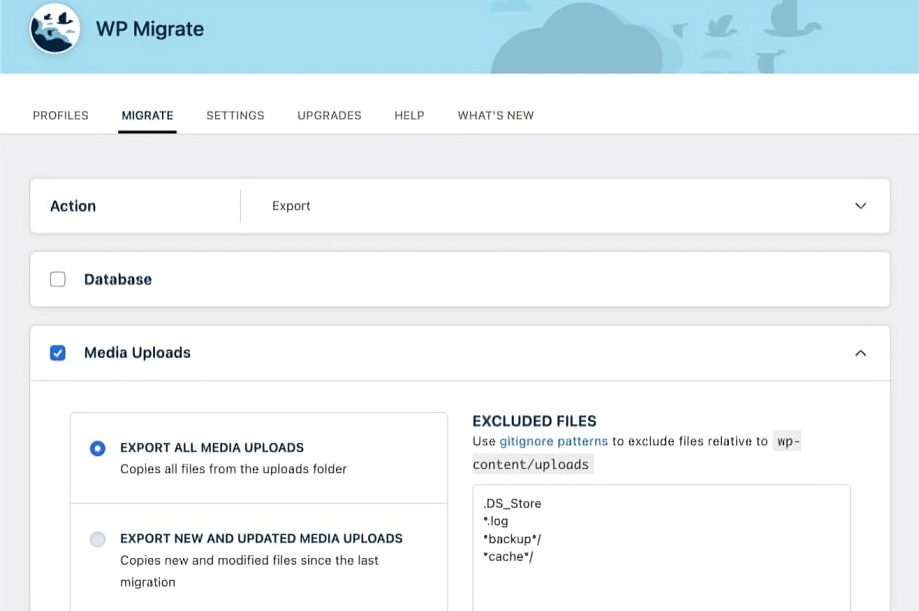Open the gitignore patterns link
This screenshot has width=919, height=611.
pos(553,441)
